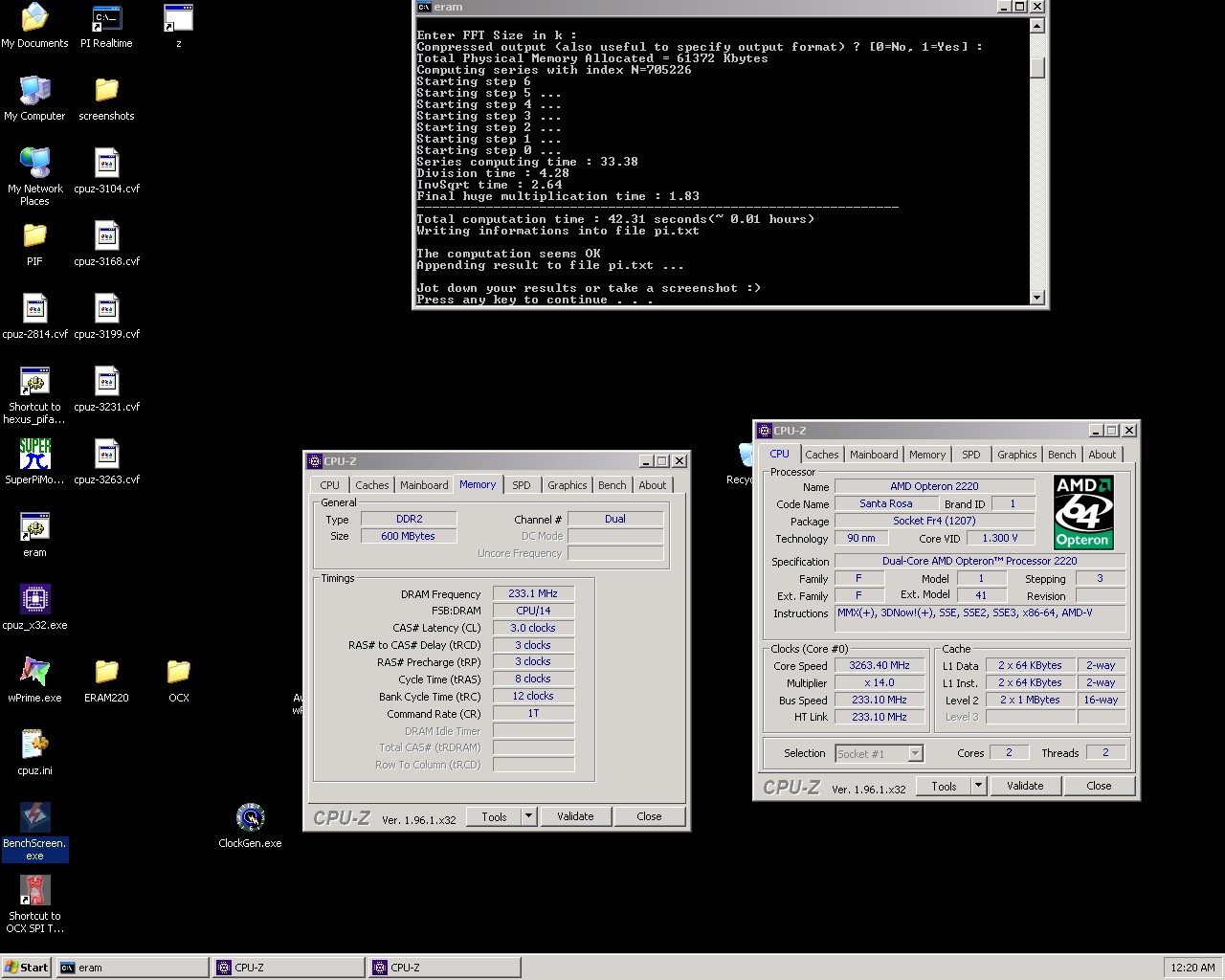
Task: Launch the wPrime.exe icon
Action: tap(34, 680)
